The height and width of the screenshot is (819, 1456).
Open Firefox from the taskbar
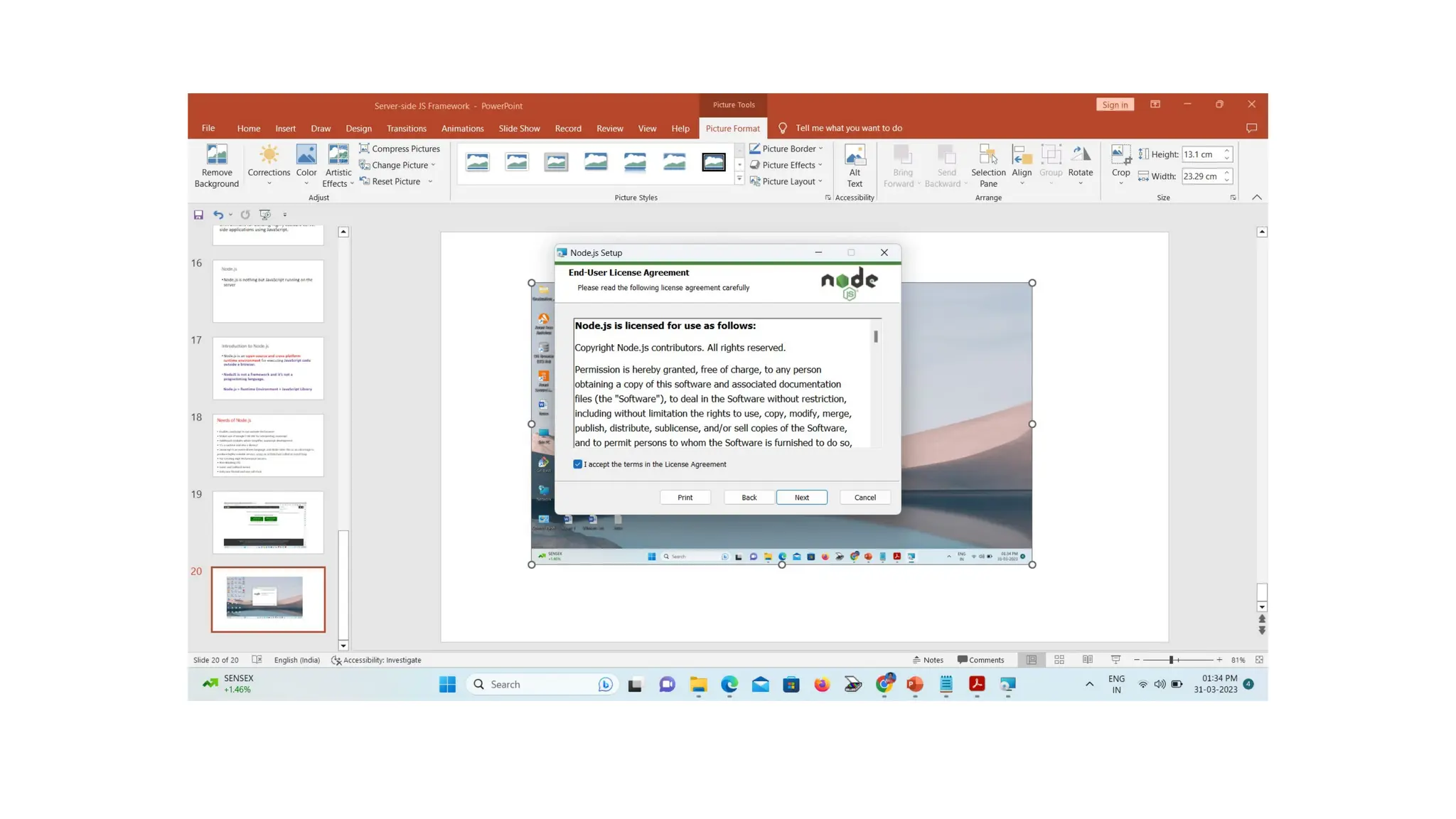pos(822,685)
